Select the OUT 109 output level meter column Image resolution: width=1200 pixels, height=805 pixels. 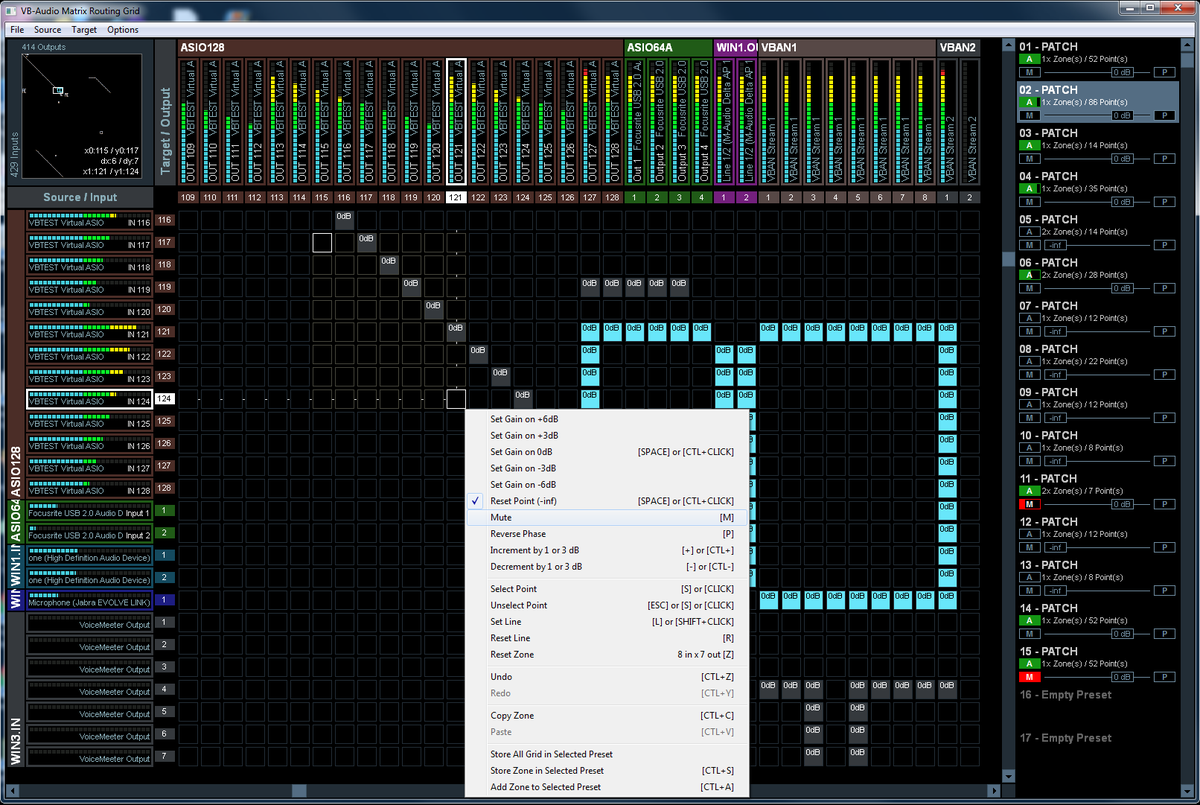(188, 121)
